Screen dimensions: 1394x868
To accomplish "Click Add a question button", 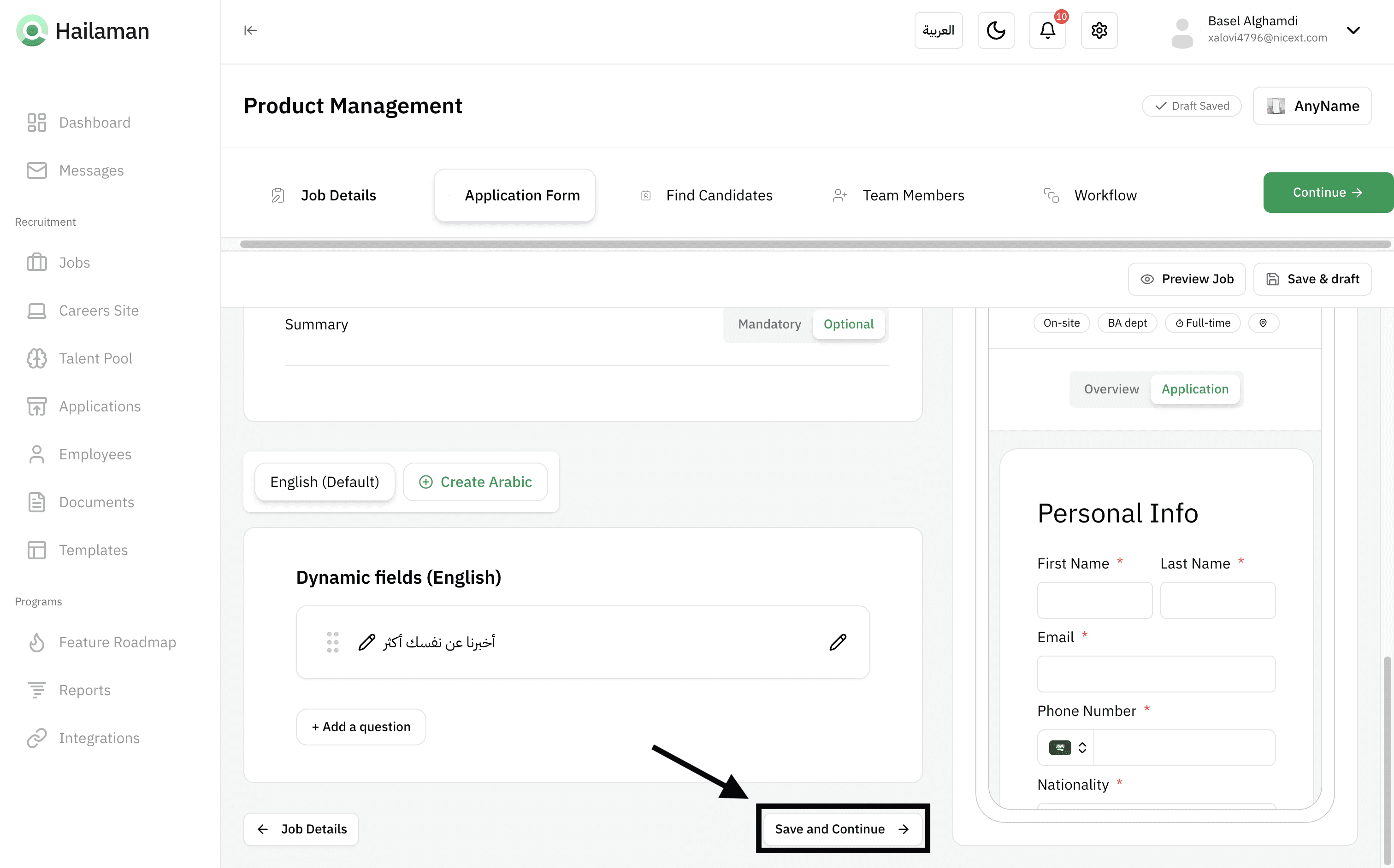I will (x=360, y=727).
